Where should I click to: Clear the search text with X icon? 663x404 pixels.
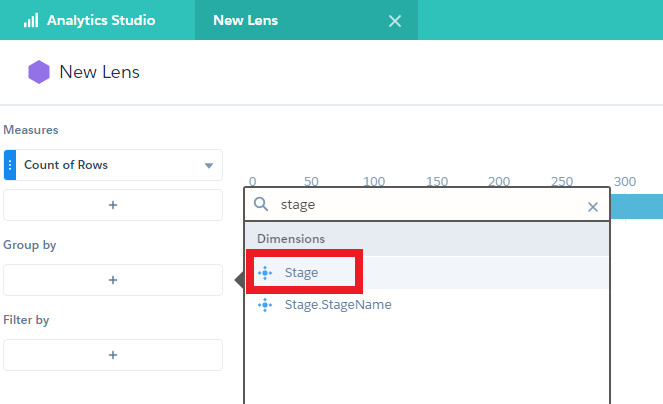pyautogui.click(x=593, y=206)
